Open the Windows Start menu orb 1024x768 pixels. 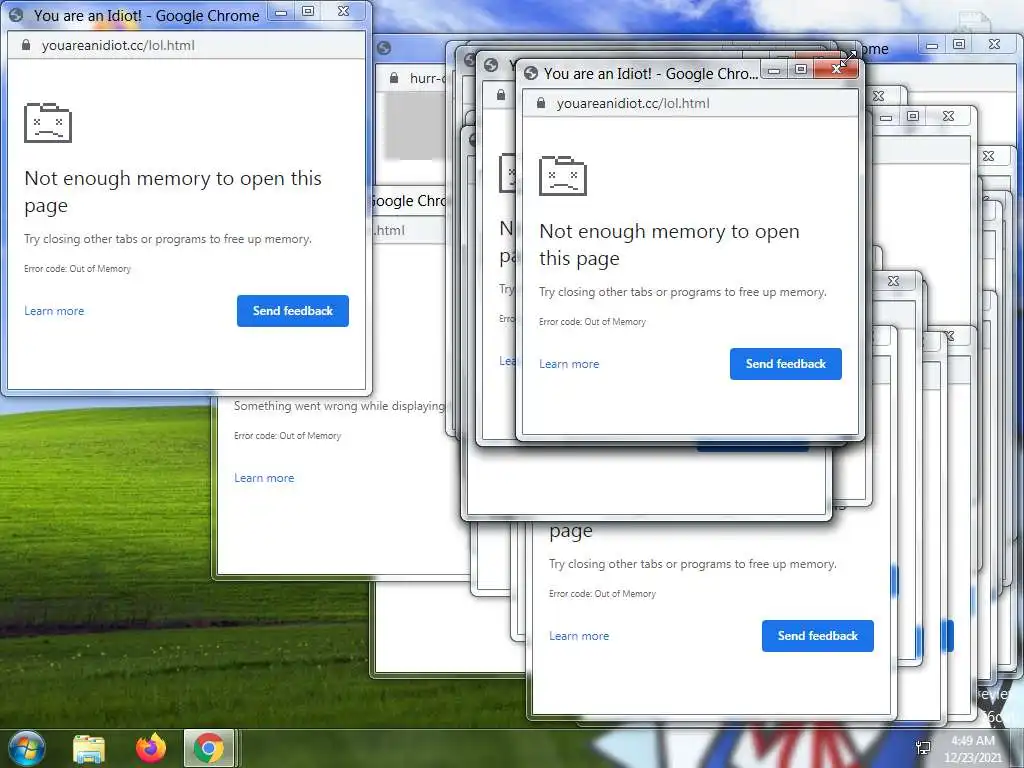[x=26, y=748]
